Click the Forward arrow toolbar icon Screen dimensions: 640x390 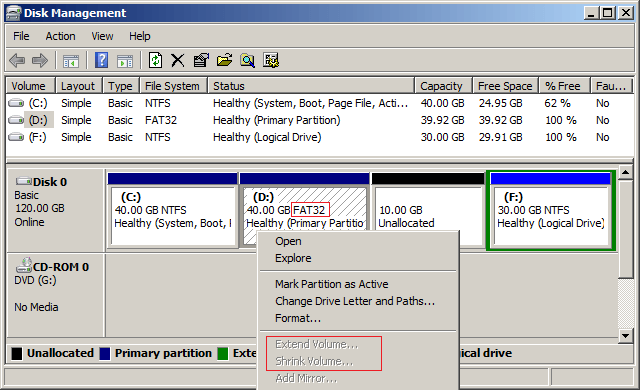coord(40,60)
